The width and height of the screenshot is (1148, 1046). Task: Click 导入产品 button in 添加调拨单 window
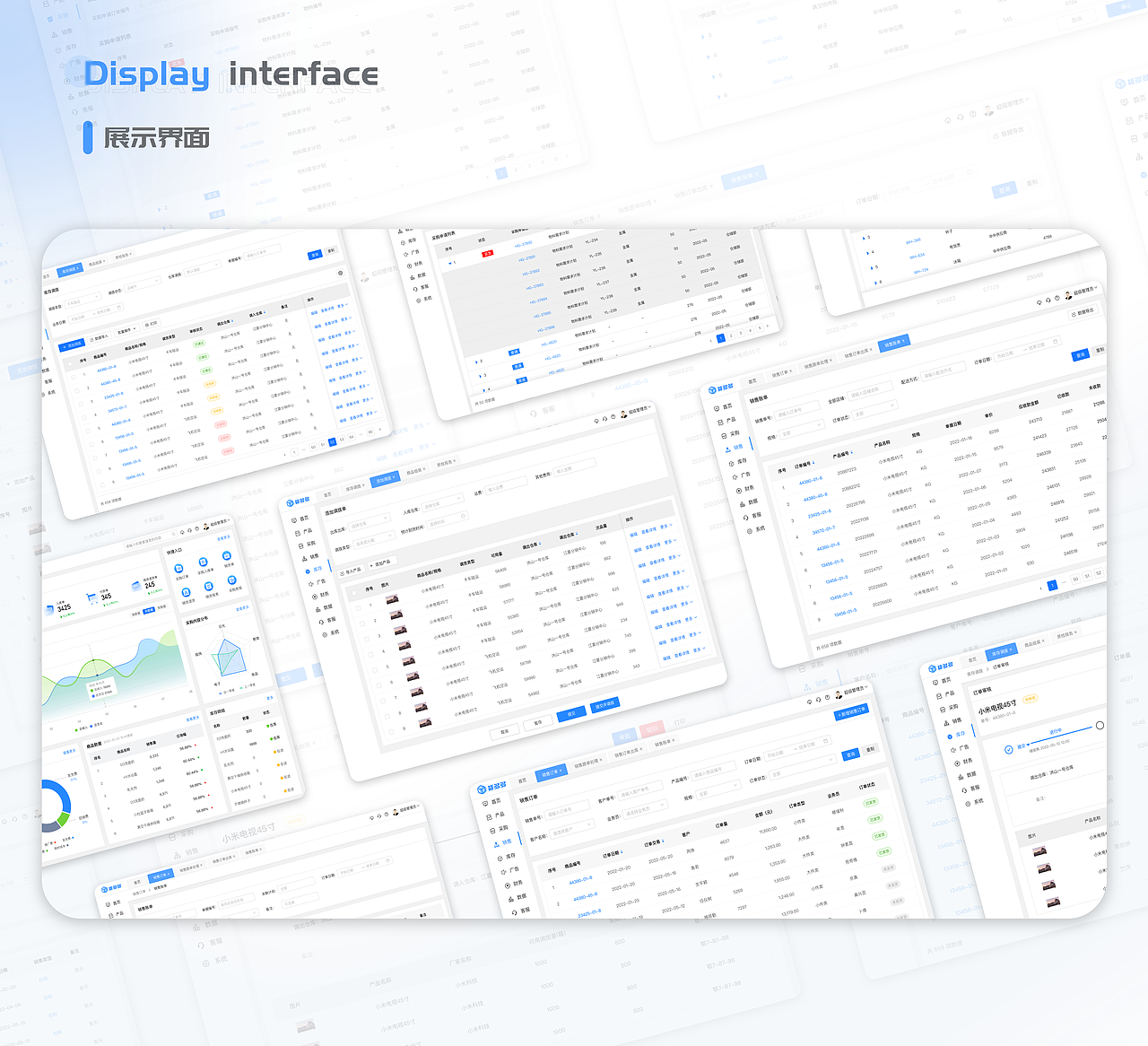[351, 571]
